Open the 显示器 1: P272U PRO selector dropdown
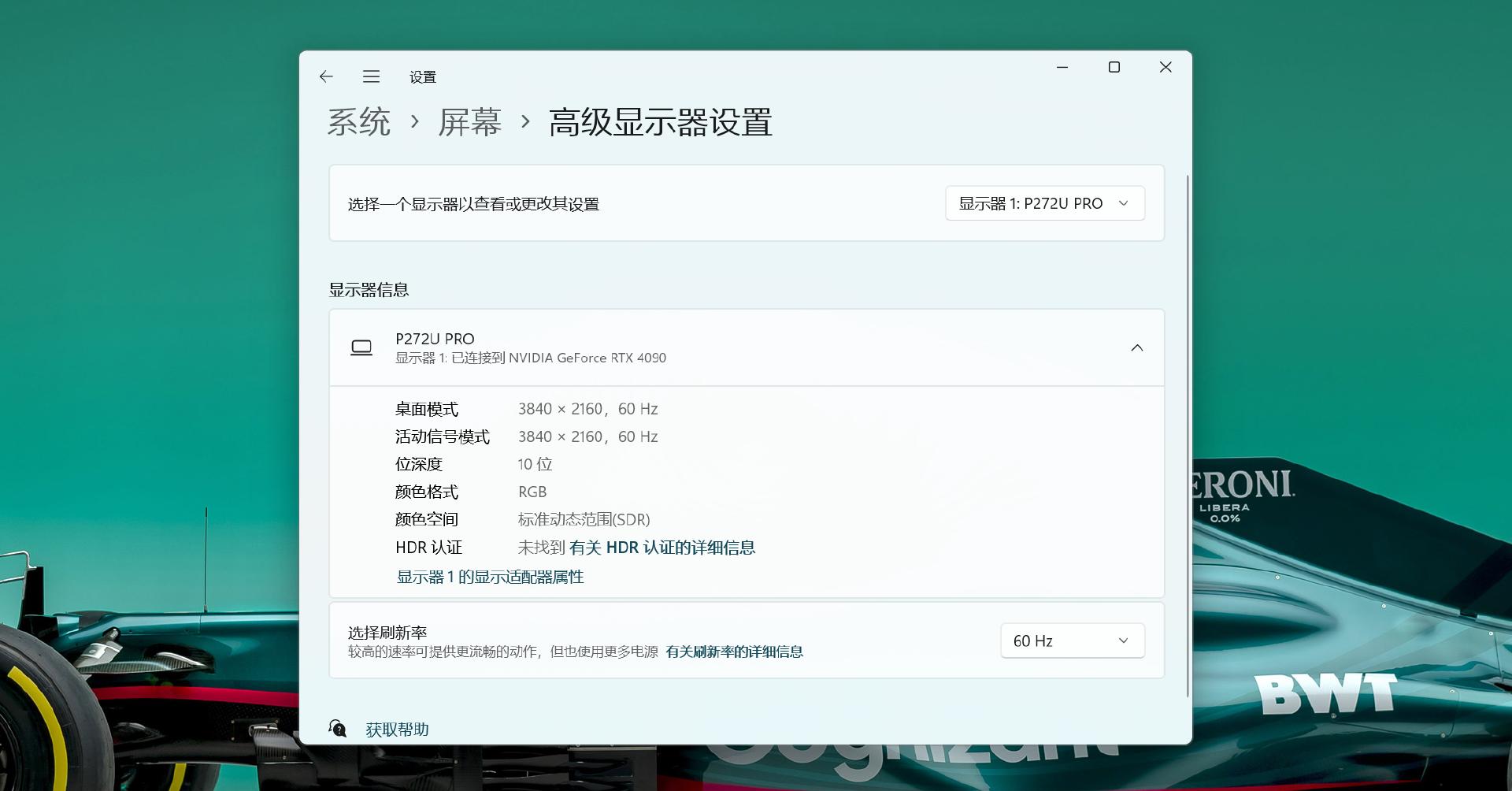1512x791 pixels. pyautogui.click(x=1044, y=202)
